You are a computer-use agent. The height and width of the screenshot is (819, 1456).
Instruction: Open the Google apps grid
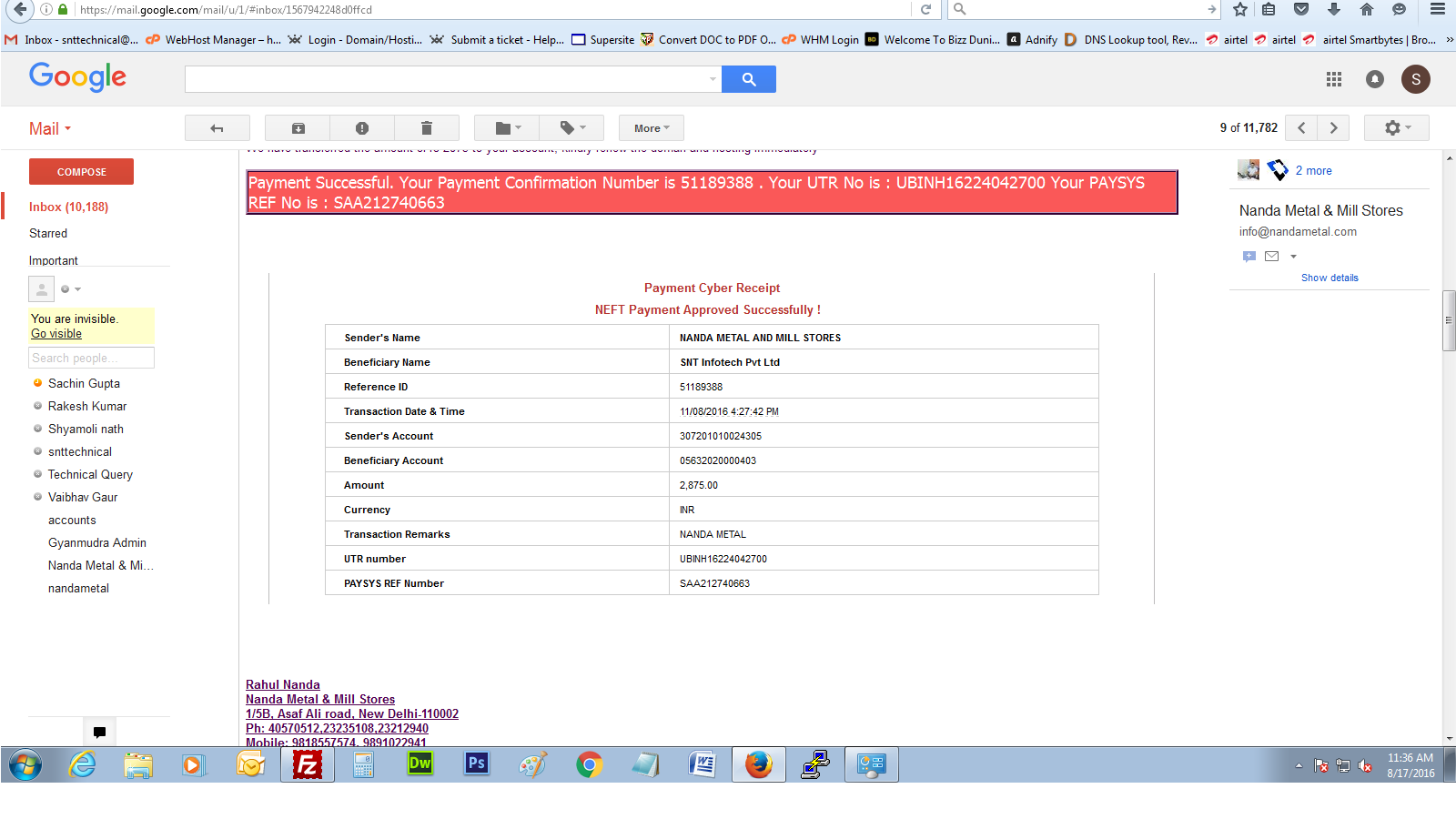[x=1334, y=80]
